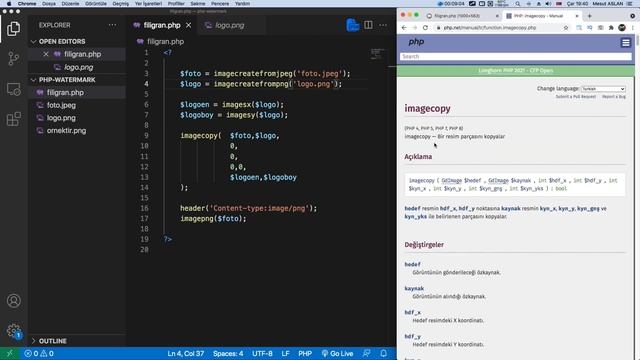
Task: Switch to the logo.png editor tab
Action: pyautogui.click(x=230, y=25)
